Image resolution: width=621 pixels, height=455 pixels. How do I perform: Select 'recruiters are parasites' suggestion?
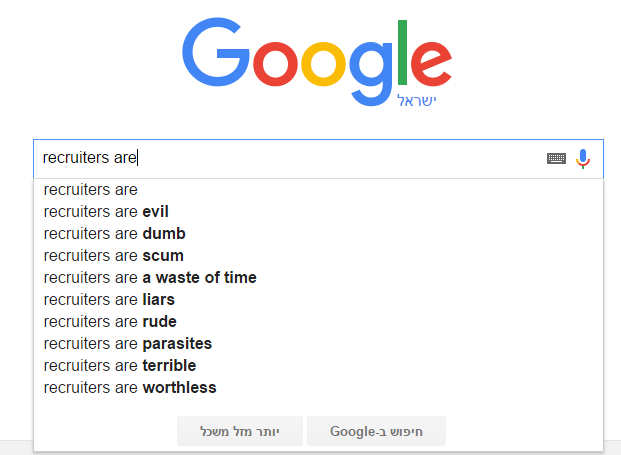click(127, 343)
